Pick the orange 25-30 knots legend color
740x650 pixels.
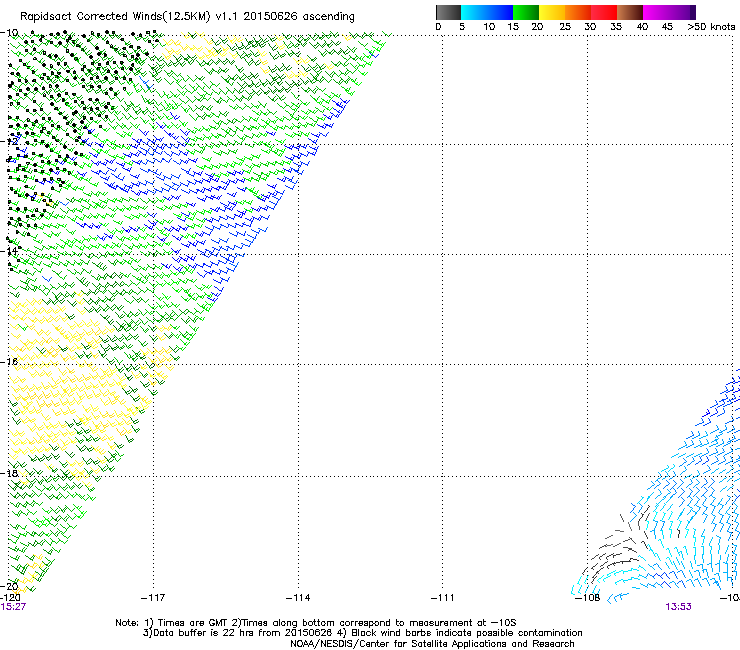(578, 12)
